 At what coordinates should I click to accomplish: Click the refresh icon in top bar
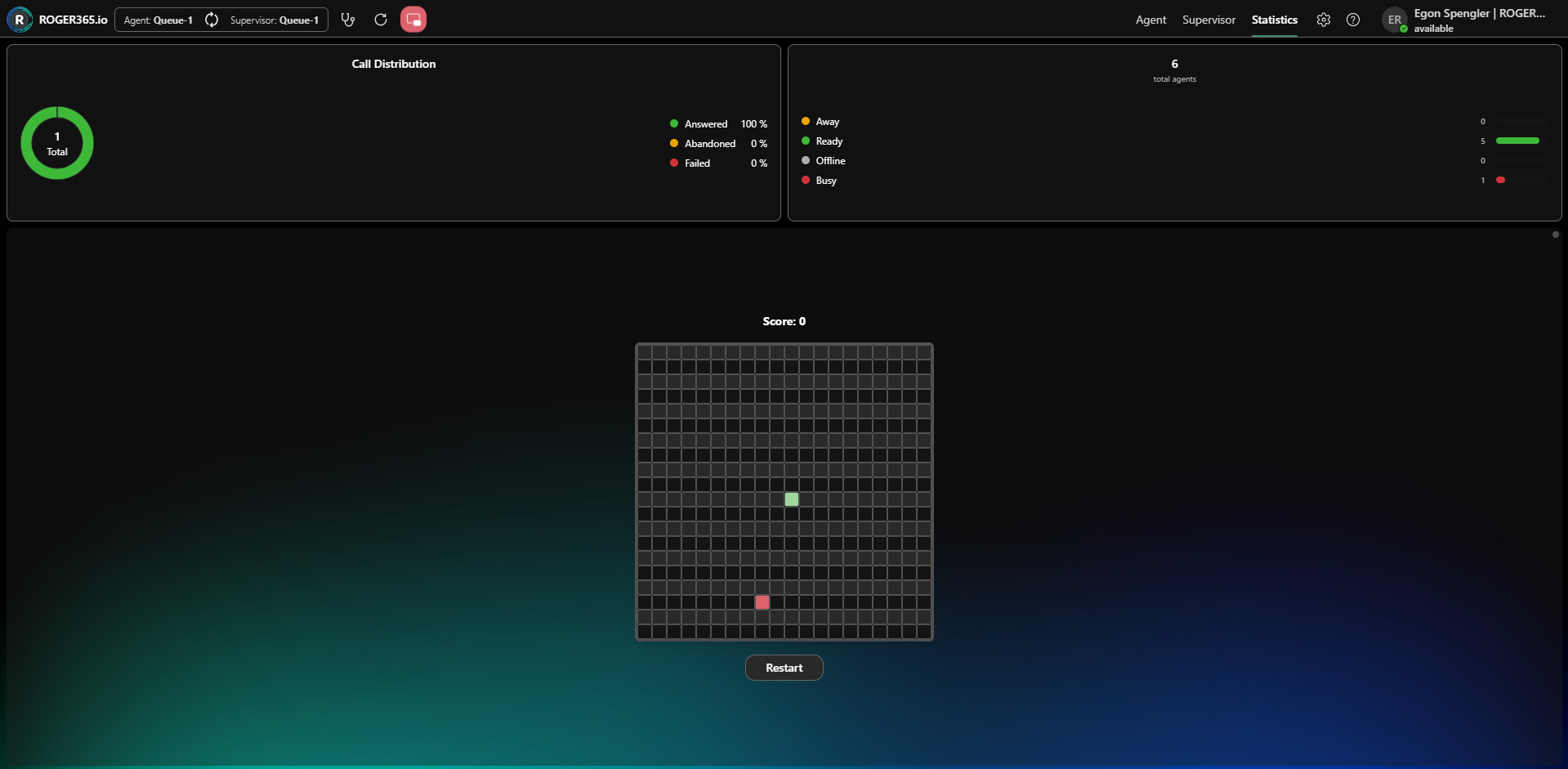(x=381, y=20)
